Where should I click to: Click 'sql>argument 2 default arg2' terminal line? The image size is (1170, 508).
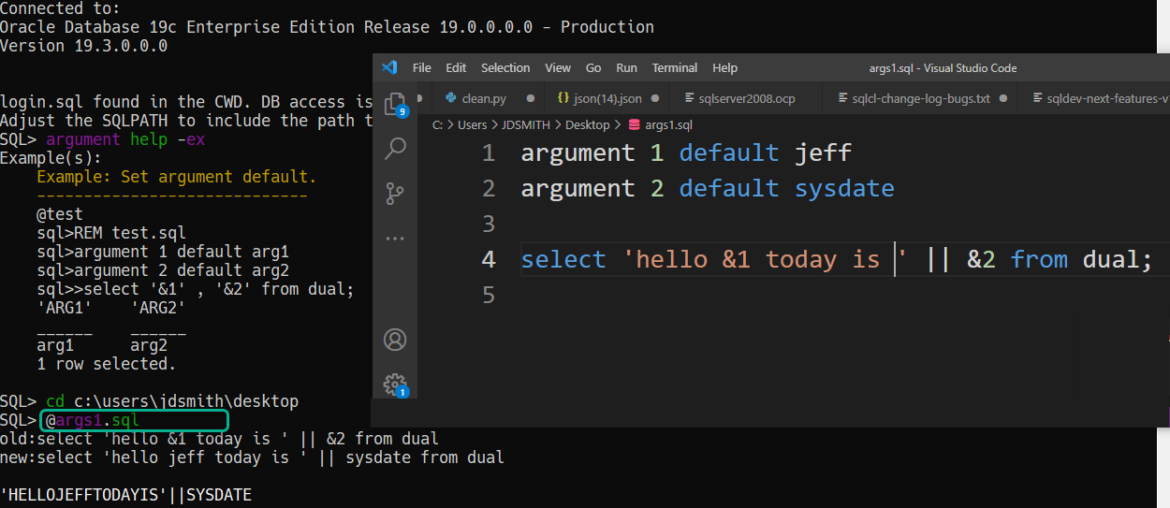pos(163,270)
